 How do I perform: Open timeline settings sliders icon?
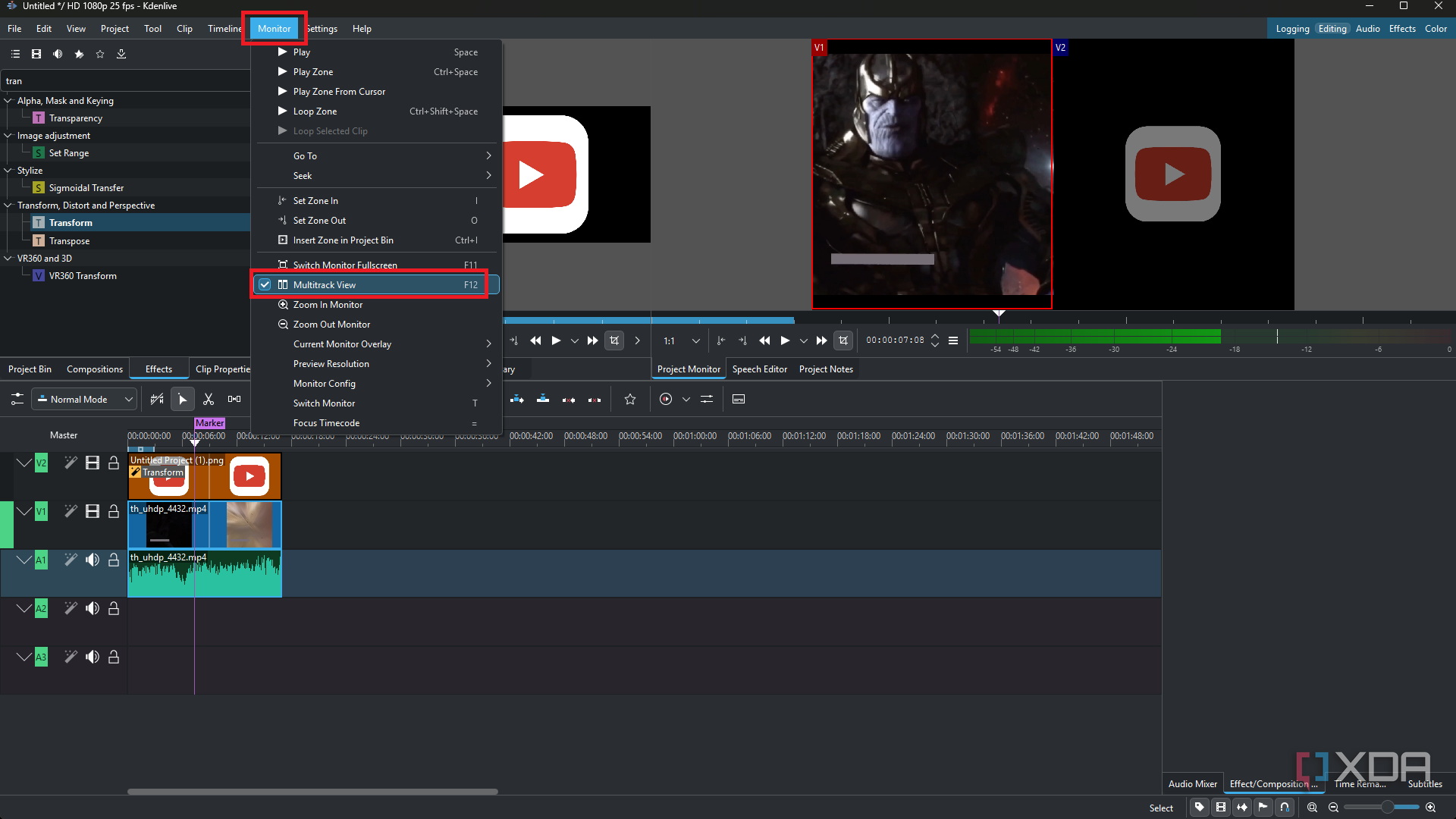(17, 399)
